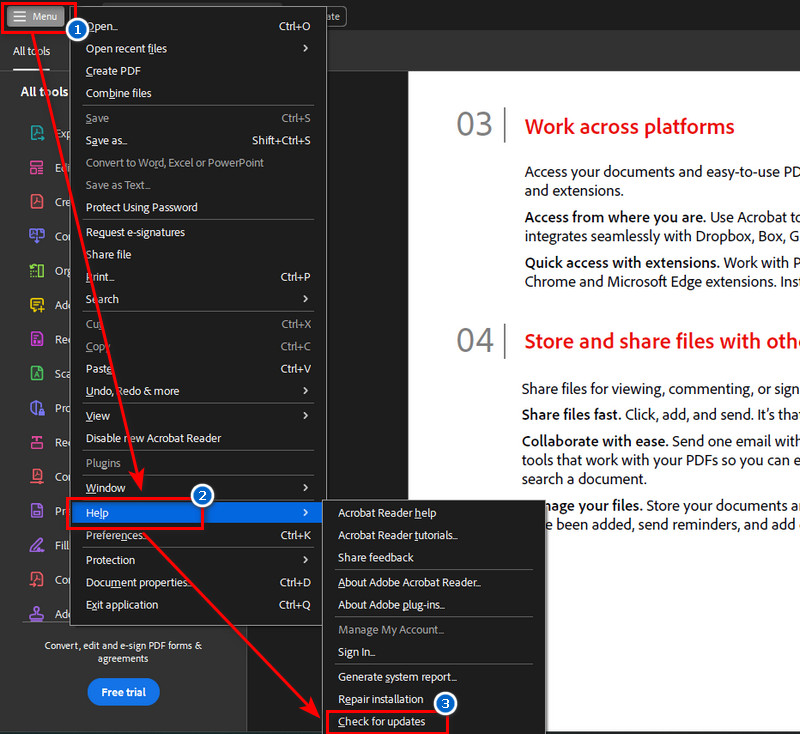This screenshot has width=800, height=734.
Task: Select Share file in the menu
Action: [198, 255]
